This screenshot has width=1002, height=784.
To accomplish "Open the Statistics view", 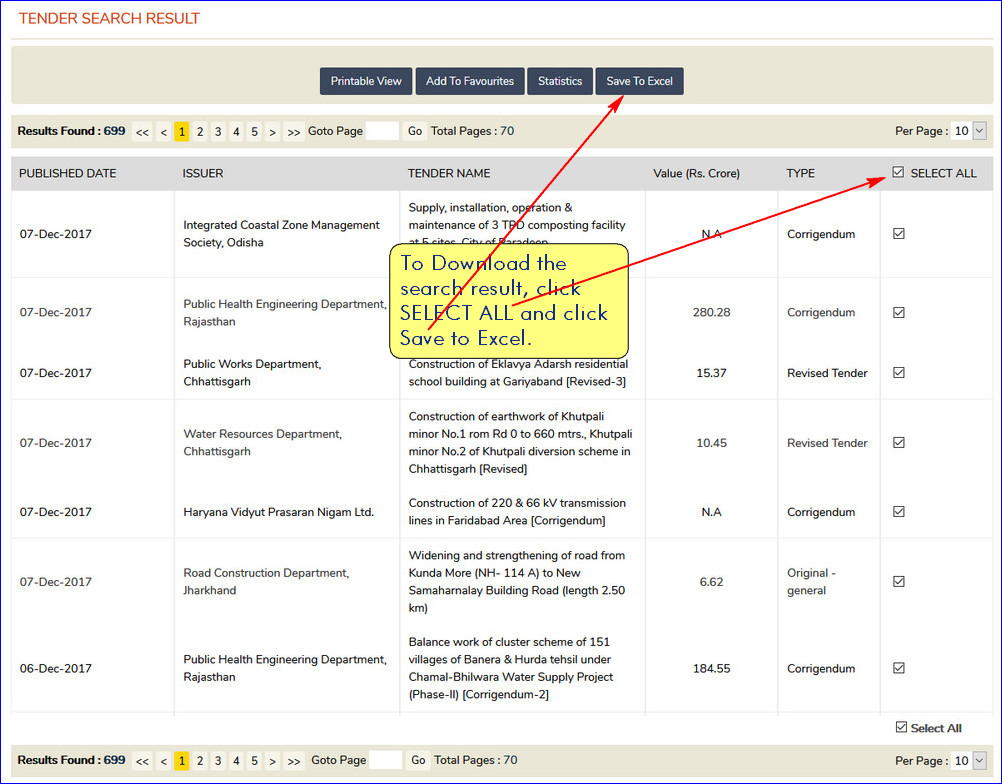I will click(559, 81).
